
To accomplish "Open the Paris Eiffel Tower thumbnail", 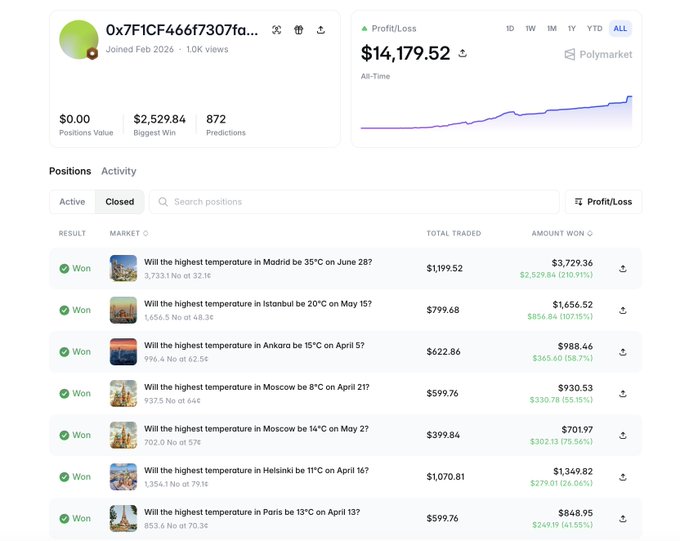I will tap(123, 518).
